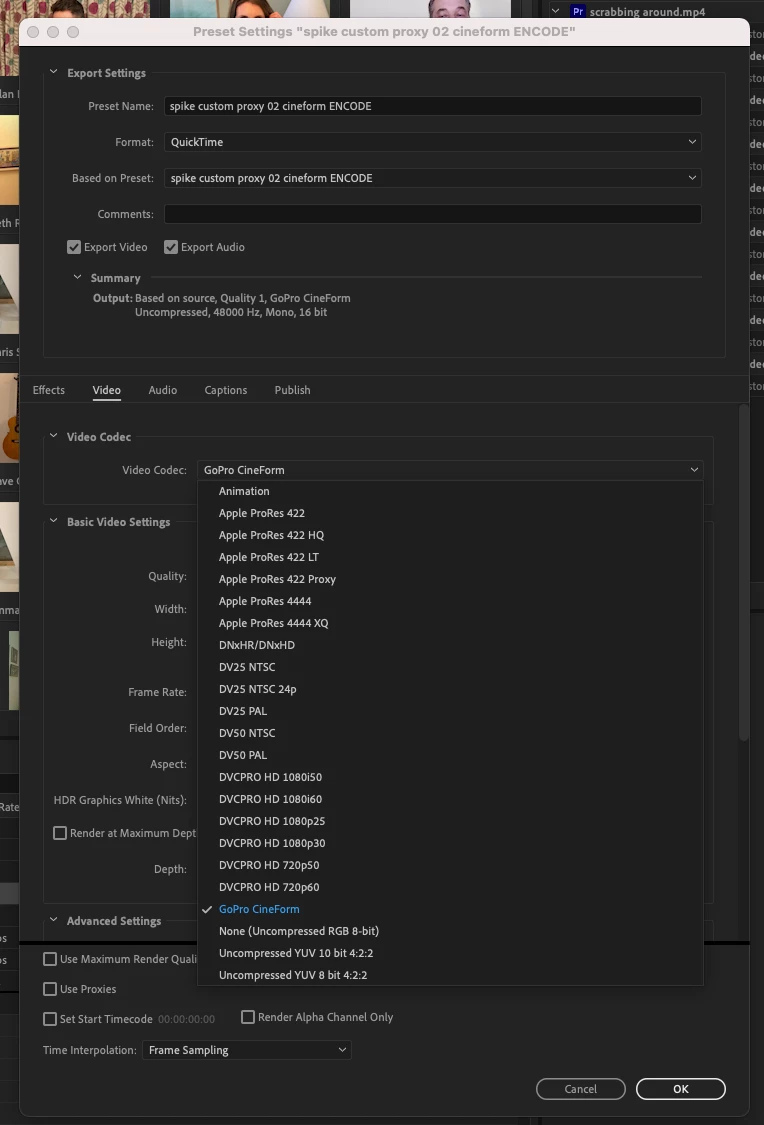Select Apple ProRes 422 LT codec
The height and width of the screenshot is (1125, 764).
tap(451, 557)
